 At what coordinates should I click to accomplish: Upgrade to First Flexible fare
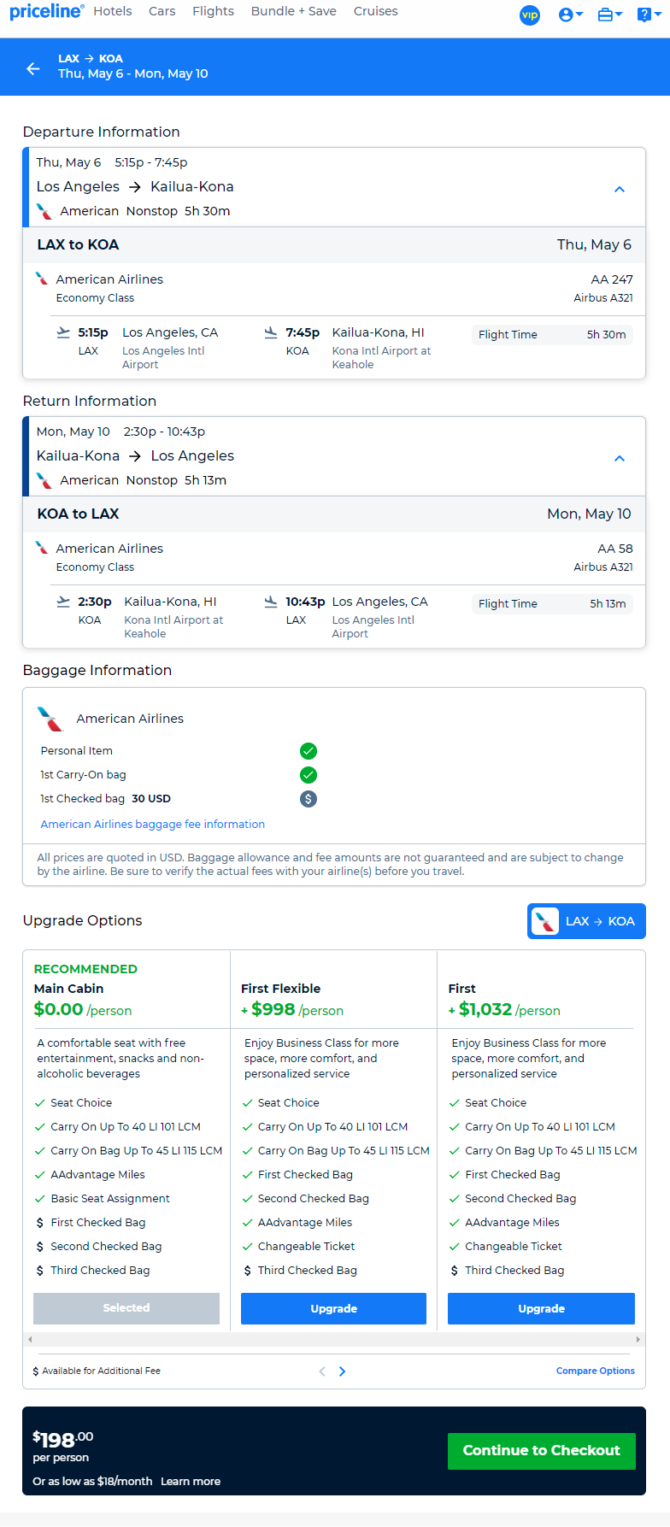pos(333,1308)
